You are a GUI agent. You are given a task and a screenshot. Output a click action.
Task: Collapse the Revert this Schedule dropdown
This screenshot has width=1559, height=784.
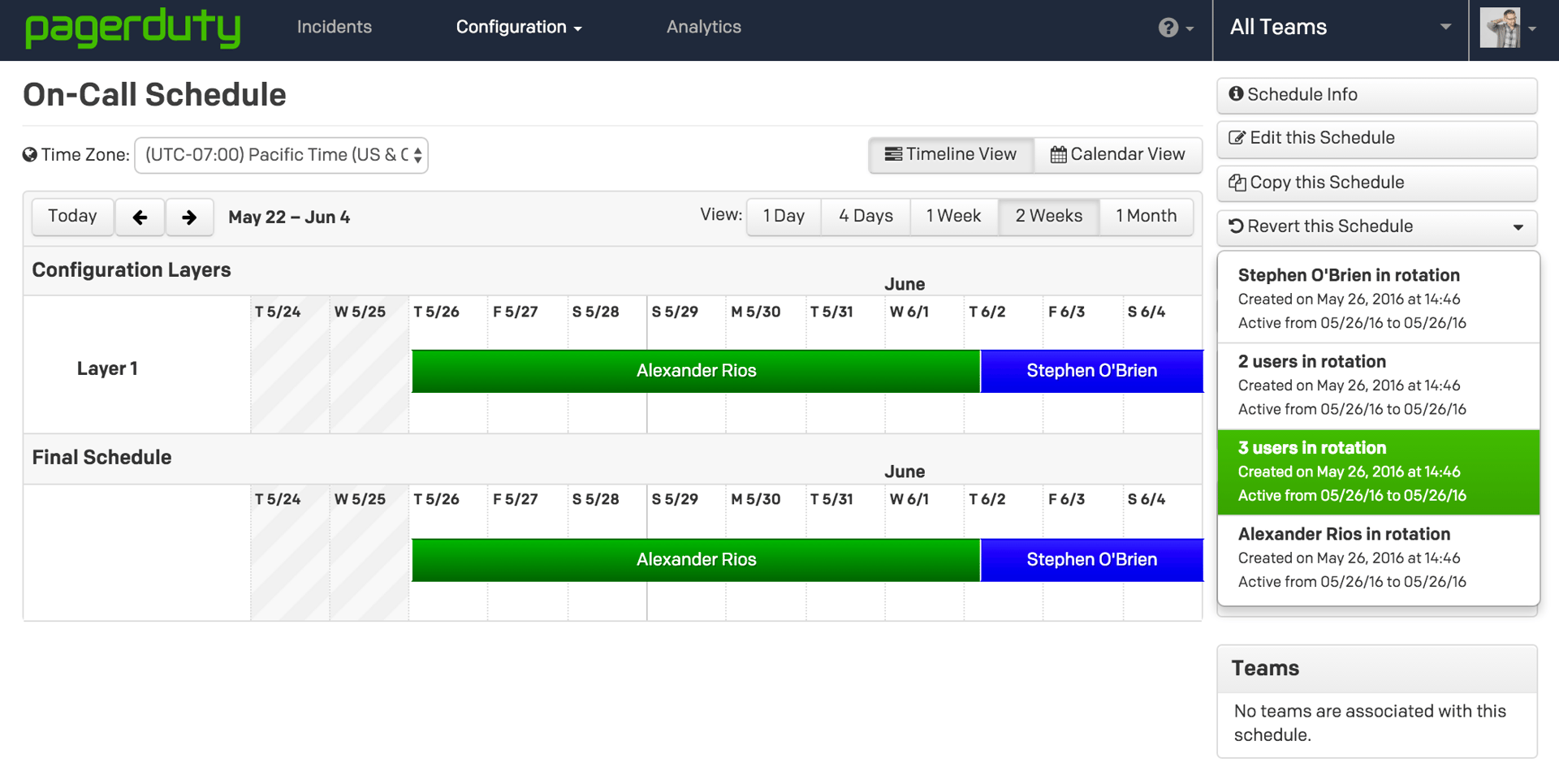pyautogui.click(x=1376, y=227)
